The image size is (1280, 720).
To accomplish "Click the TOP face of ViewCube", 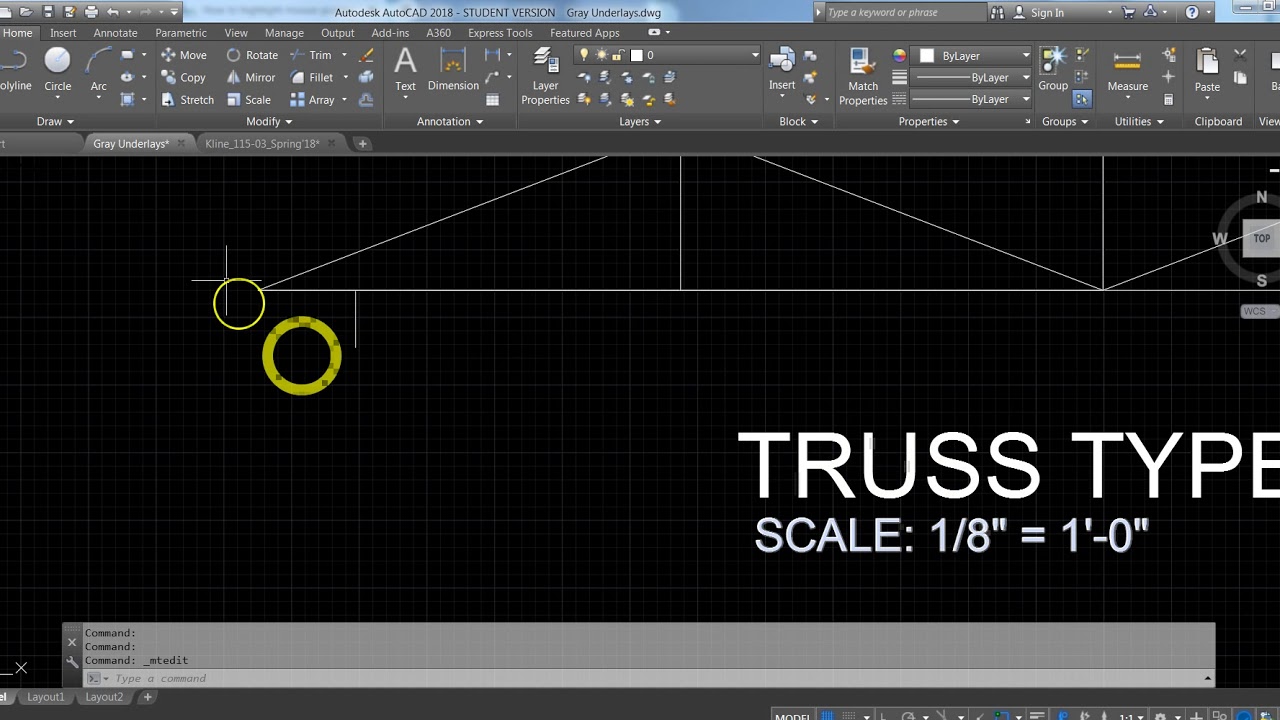I will point(1261,238).
